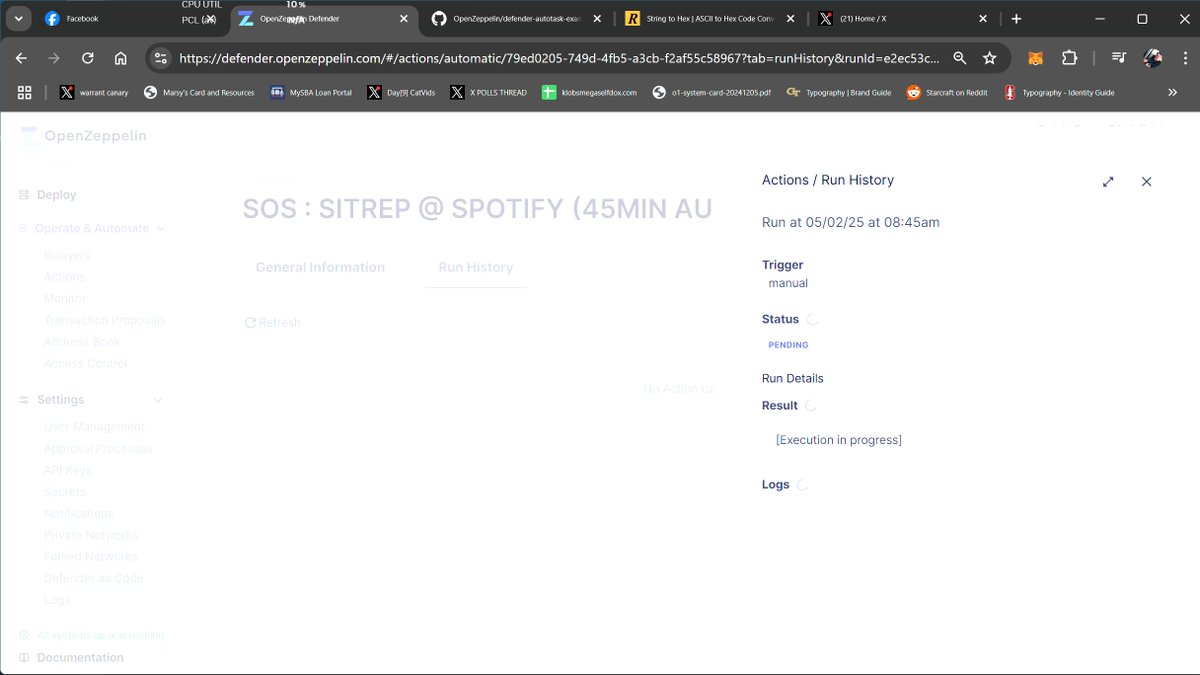Open the tab search dropdown arrow
Image resolution: width=1200 pixels, height=675 pixels.
click(x=19, y=19)
